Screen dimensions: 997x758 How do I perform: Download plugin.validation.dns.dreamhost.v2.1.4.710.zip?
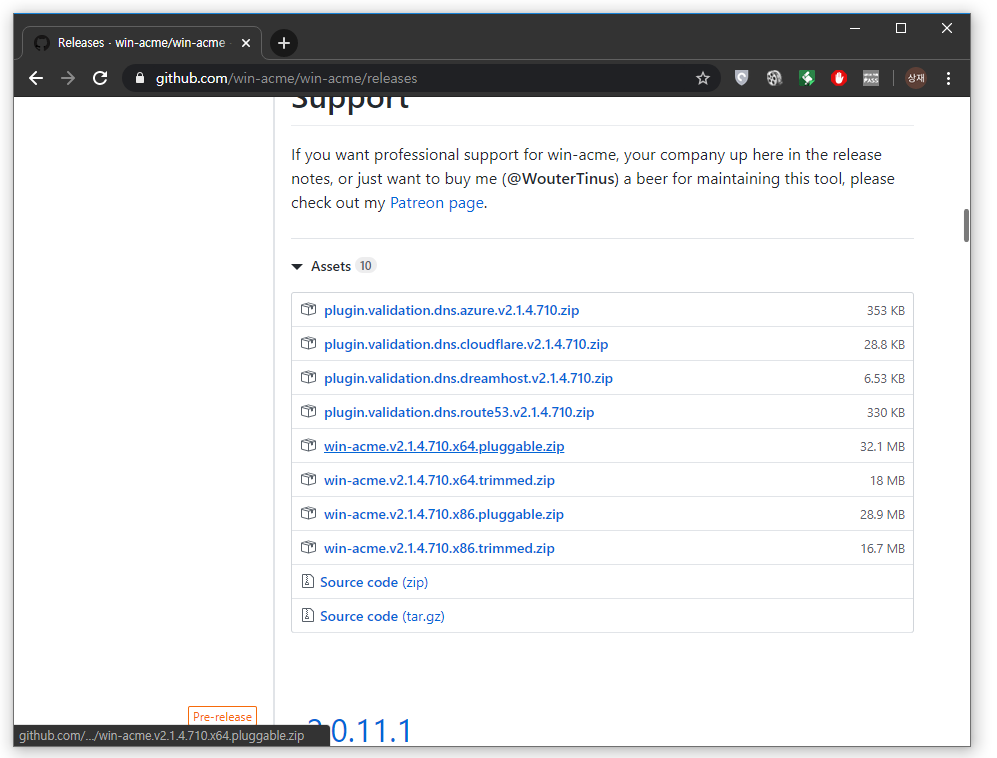pos(469,378)
